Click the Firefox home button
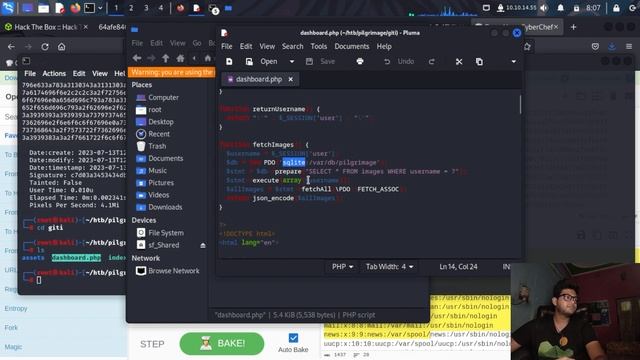The image size is (640, 360). (61, 47)
